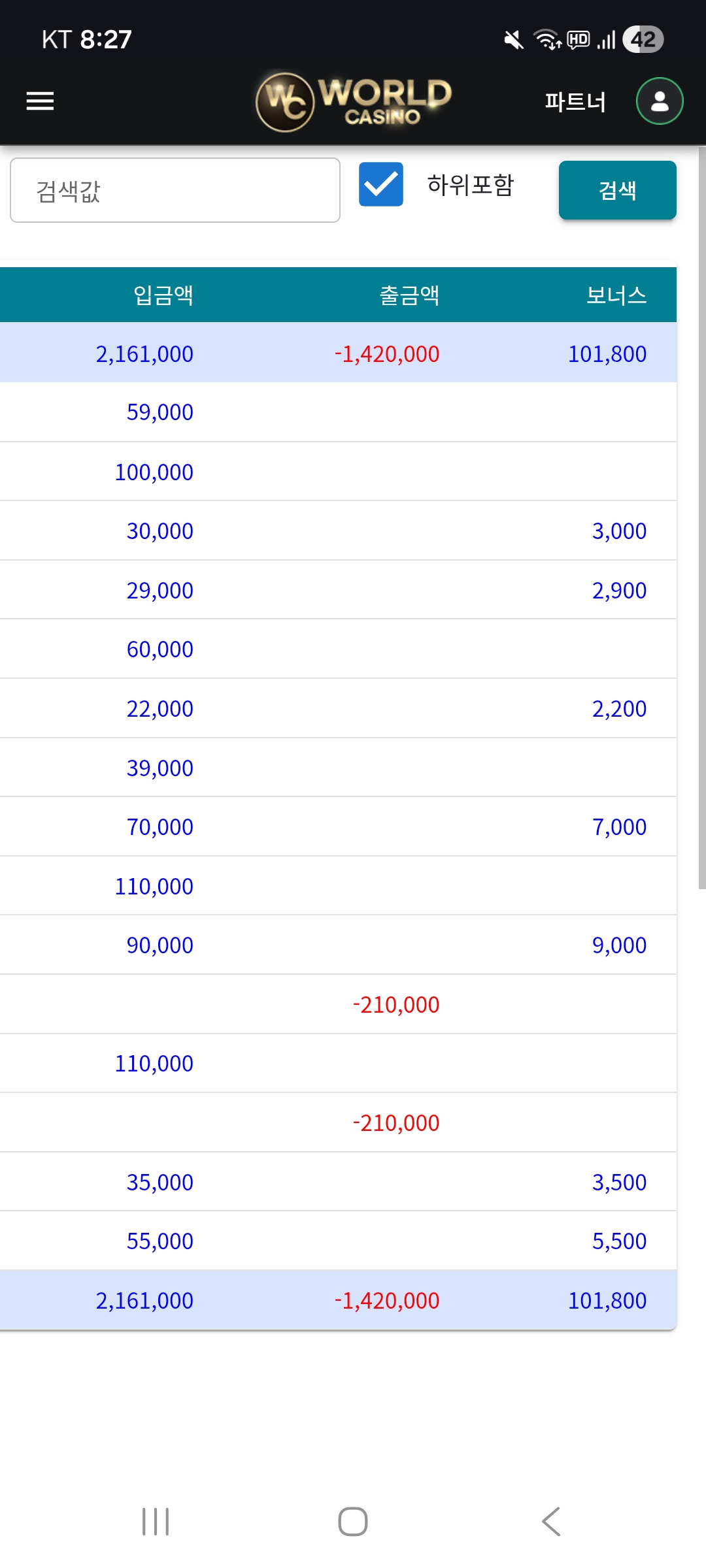The width and height of the screenshot is (706, 1568).
Task: Sort by the 입금액 column header
Action: 163,295
